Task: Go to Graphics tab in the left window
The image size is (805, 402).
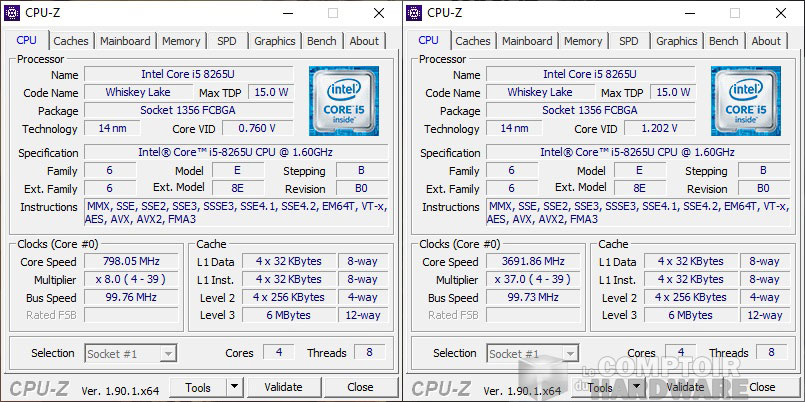Action: (x=275, y=41)
